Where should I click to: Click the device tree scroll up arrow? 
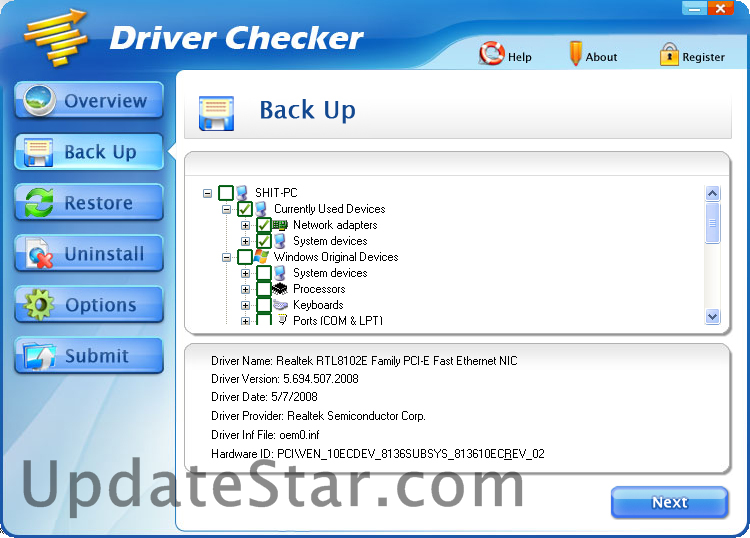tap(712, 193)
